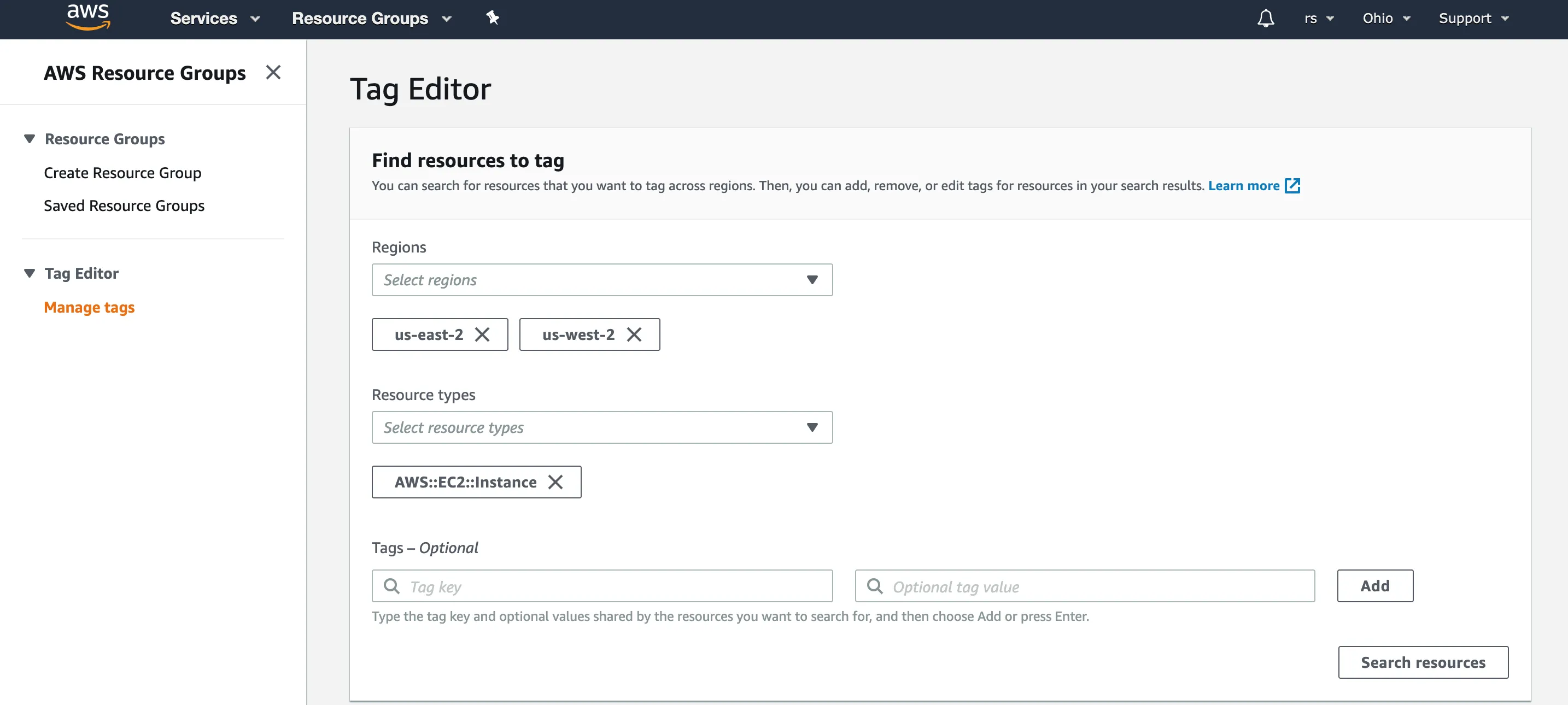The height and width of the screenshot is (705, 1568).
Task: Open Saved Resource Groups link
Action: (x=124, y=206)
